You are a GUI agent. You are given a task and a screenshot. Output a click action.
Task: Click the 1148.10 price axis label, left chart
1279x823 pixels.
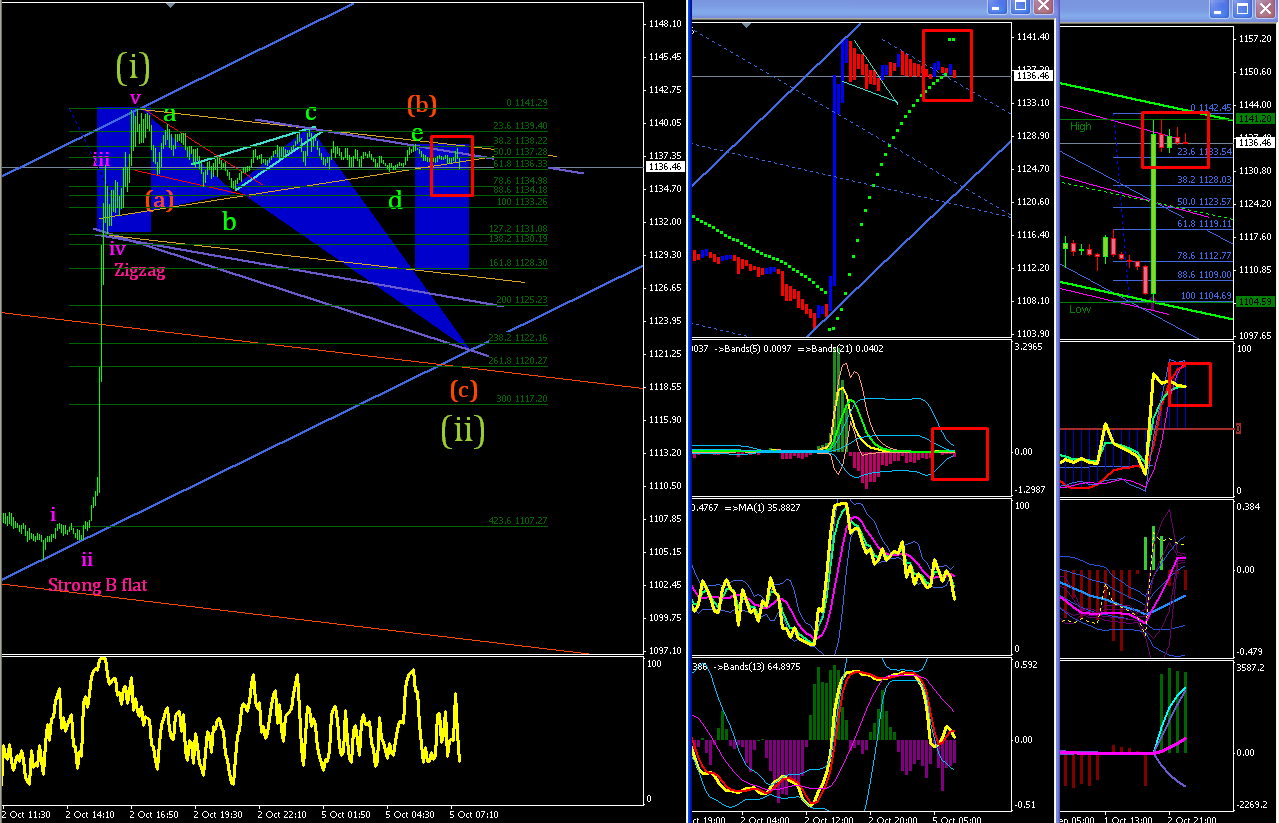(x=664, y=24)
